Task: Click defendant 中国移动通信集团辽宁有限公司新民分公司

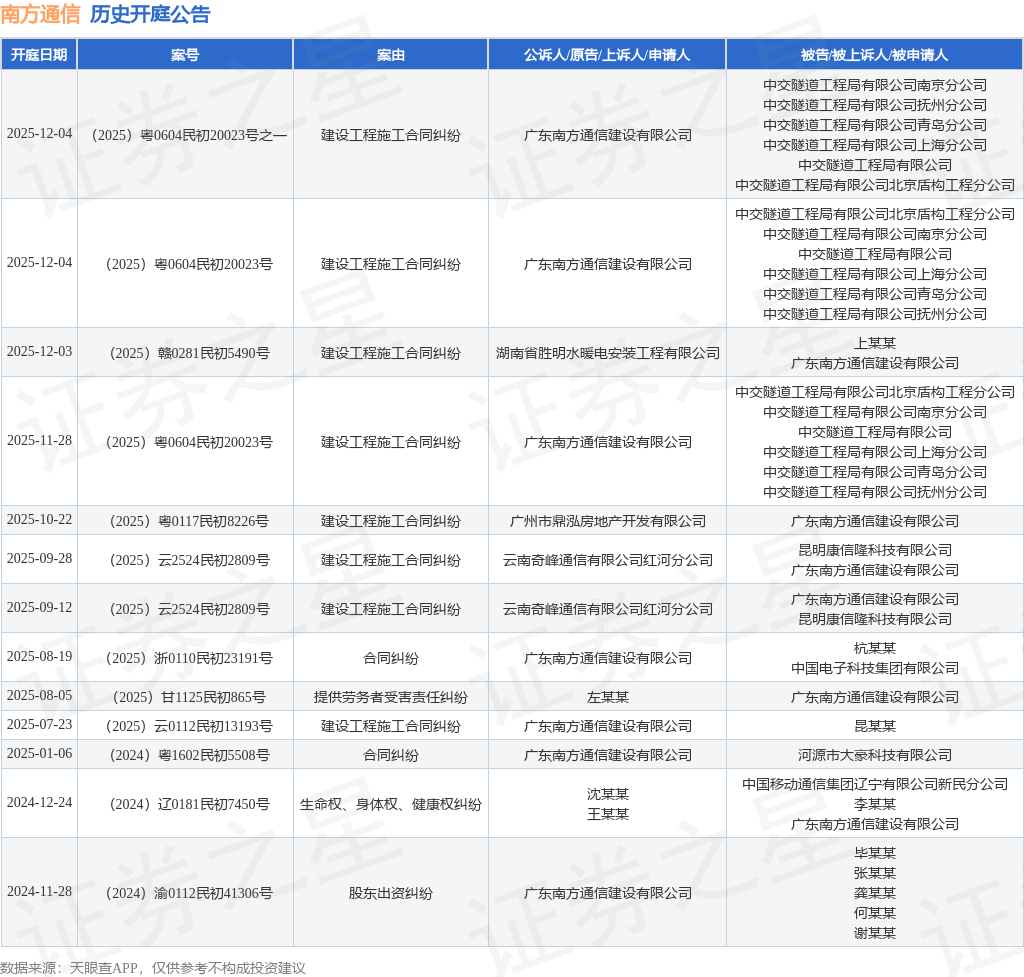Action: (x=874, y=784)
